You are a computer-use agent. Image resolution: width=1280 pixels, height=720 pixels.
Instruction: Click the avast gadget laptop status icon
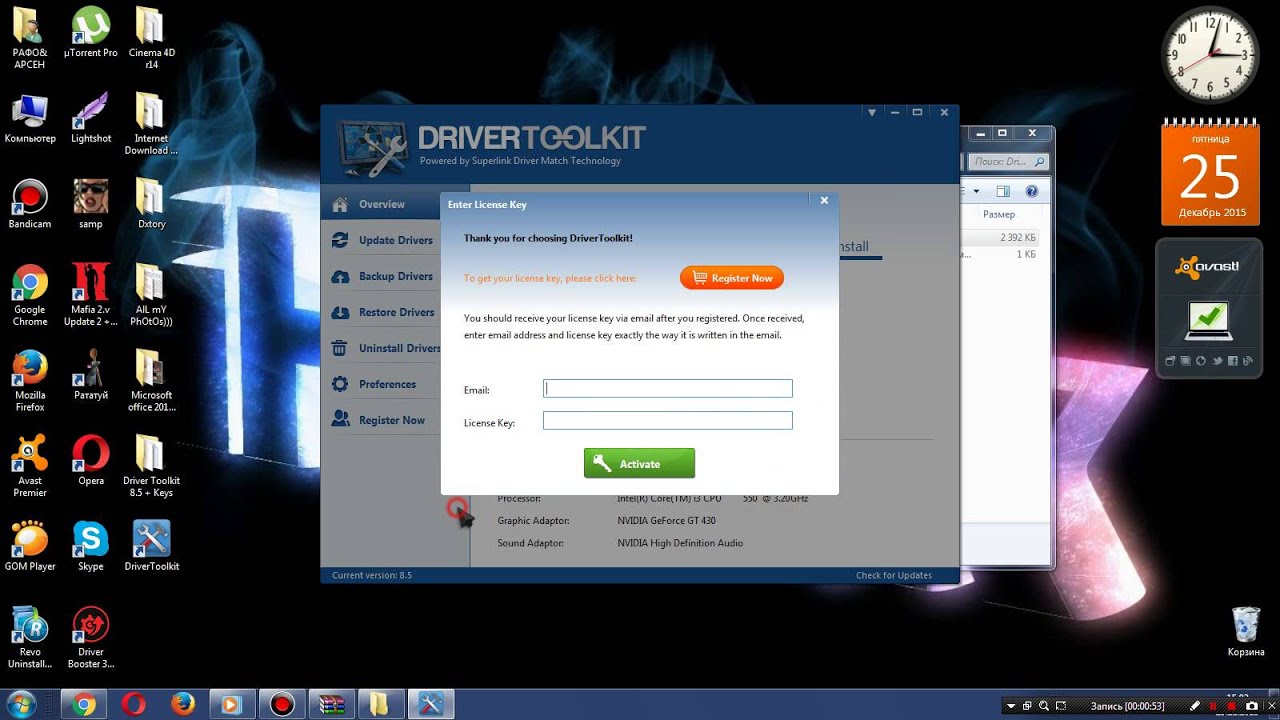pyautogui.click(x=1209, y=322)
